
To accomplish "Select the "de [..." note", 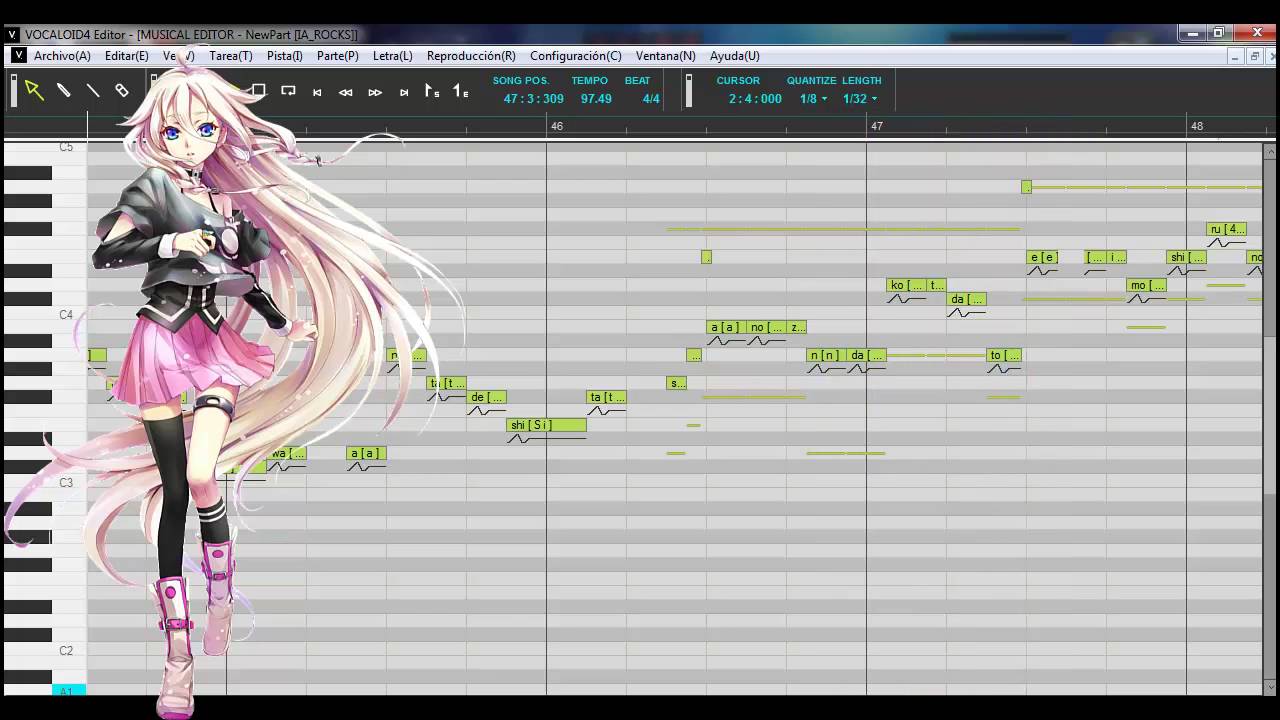I will pos(486,397).
